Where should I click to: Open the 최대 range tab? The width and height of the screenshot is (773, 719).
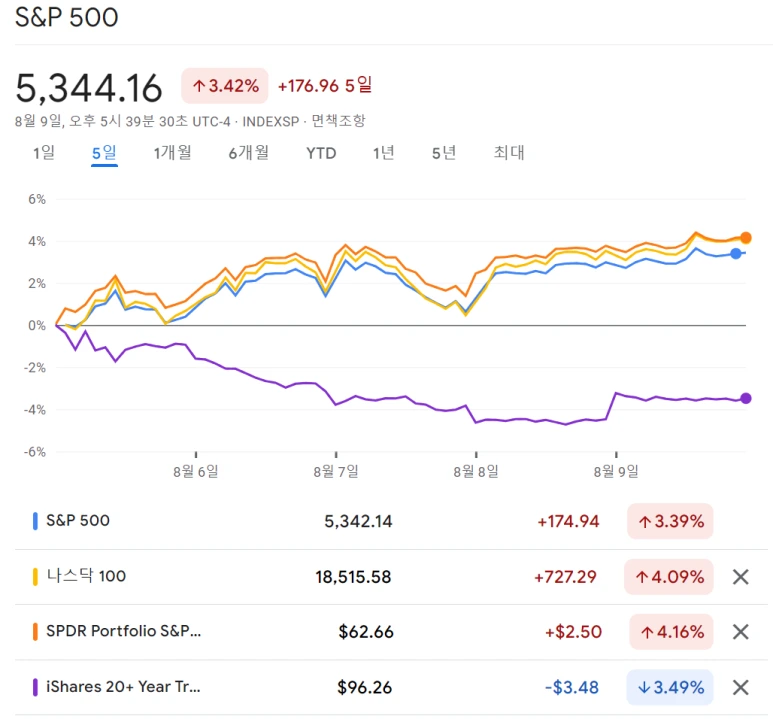click(509, 153)
